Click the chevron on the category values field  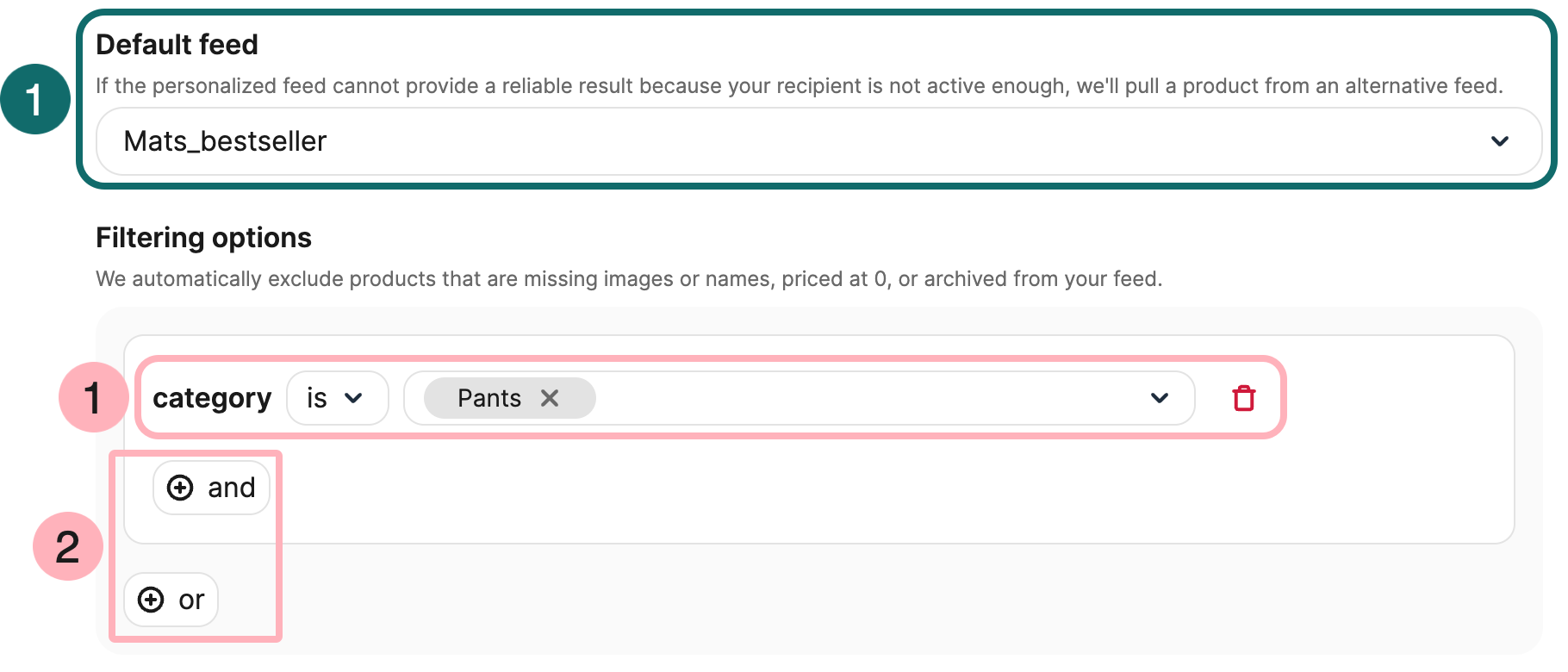point(1160,398)
